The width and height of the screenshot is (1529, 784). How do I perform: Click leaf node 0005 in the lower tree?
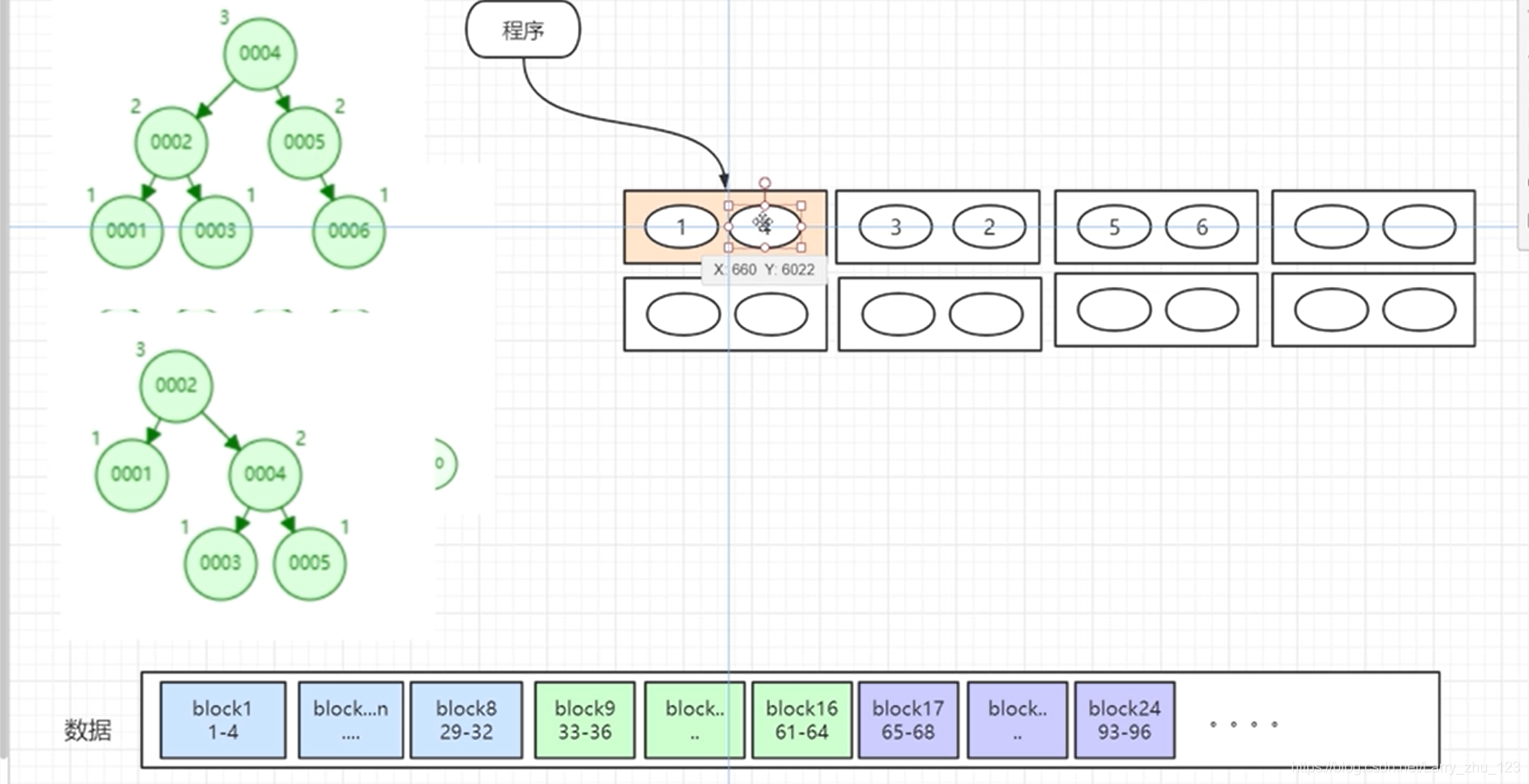click(x=310, y=563)
